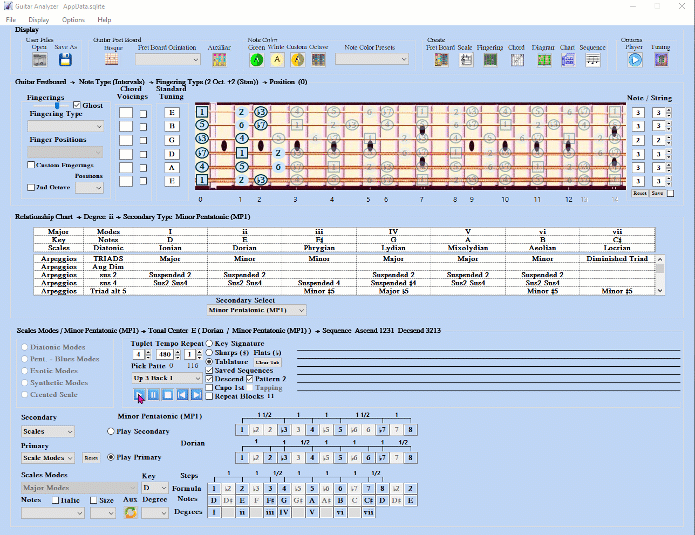695x535 pixels.
Task: Select the Play Secondary radio button
Action: (111, 431)
